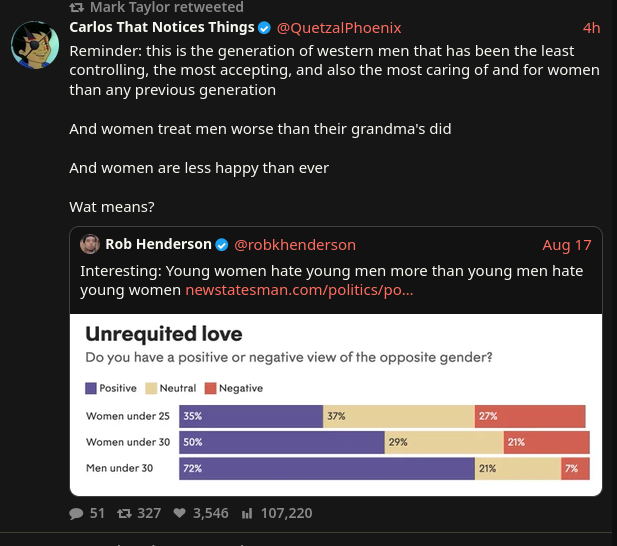Screen dimensions: 617x546
Task: Click the red Negative legend swatch
Action: (x=211, y=388)
